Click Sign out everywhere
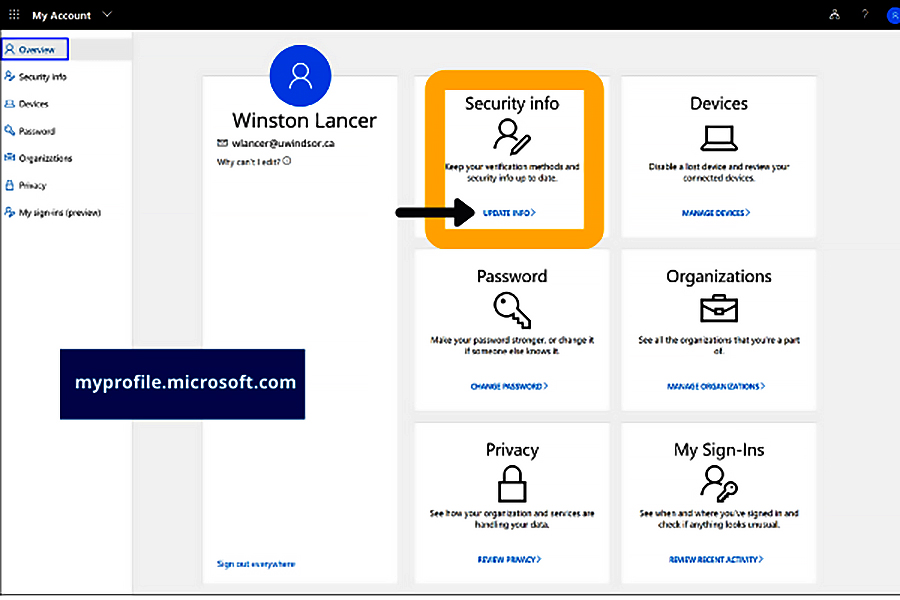 (x=257, y=563)
